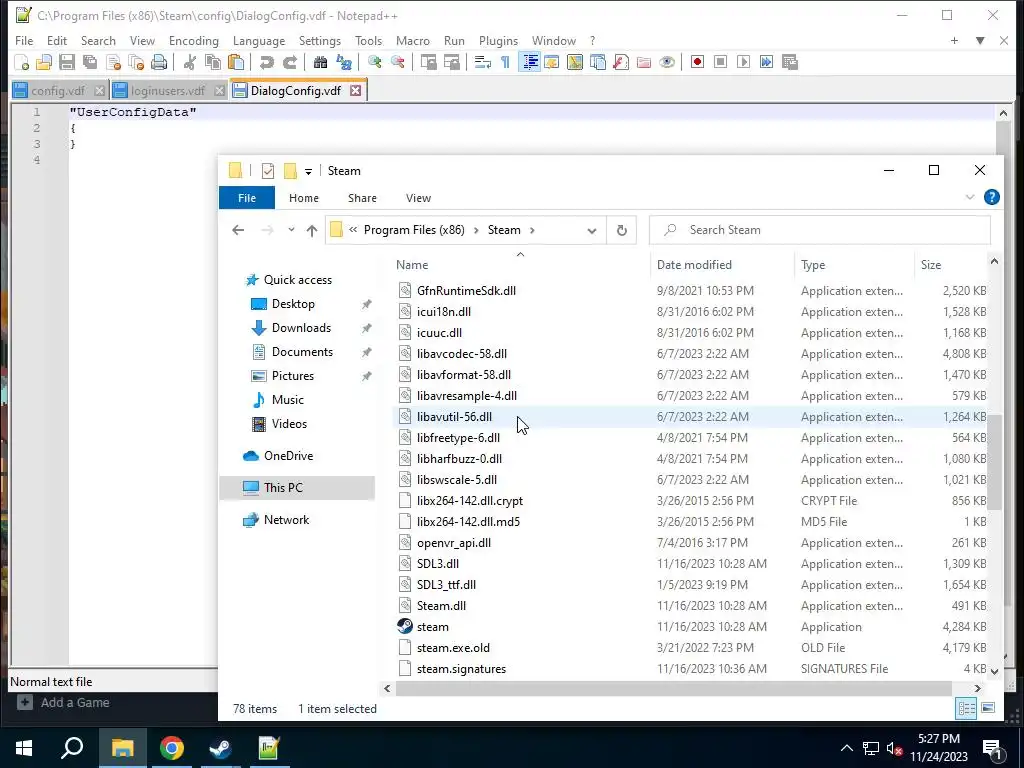
Task: Close the DialogConfig.vdf tab
Action: pyautogui.click(x=355, y=91)
